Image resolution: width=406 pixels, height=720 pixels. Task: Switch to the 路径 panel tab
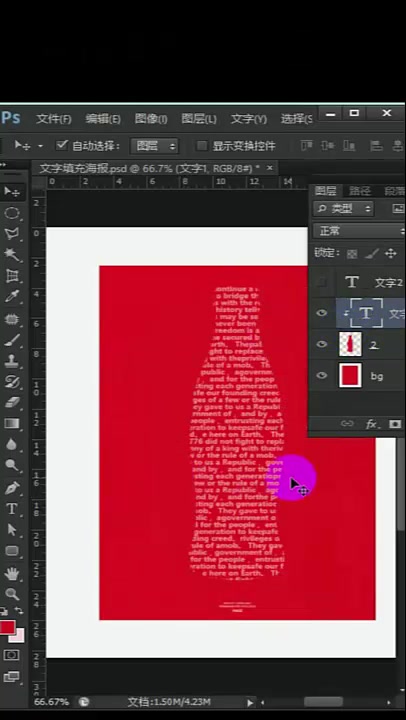click(x=360, y=191)
